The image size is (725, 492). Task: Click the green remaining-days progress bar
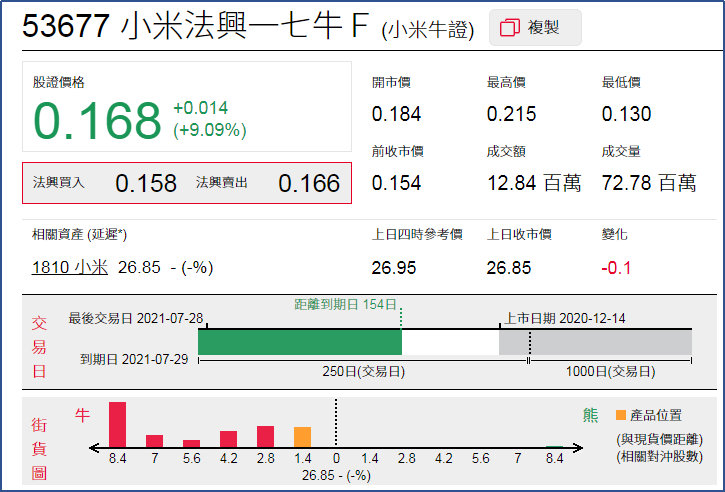[x=300, y=342]
